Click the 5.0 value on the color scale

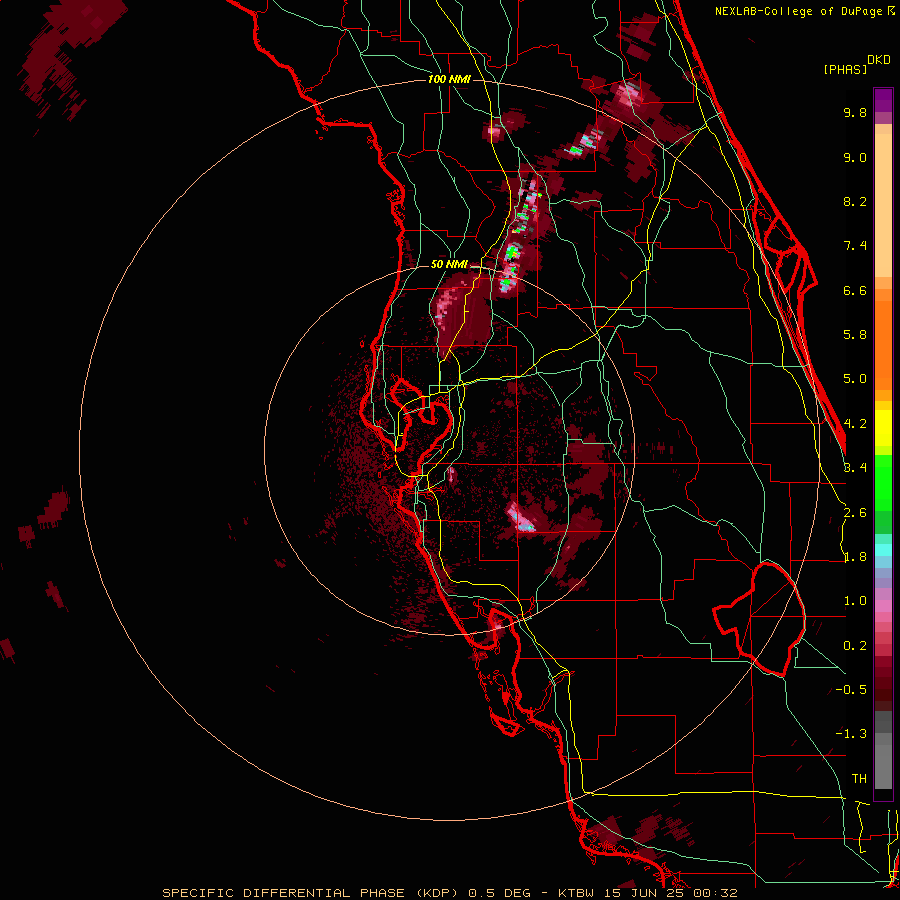click(x=855, y=379)
